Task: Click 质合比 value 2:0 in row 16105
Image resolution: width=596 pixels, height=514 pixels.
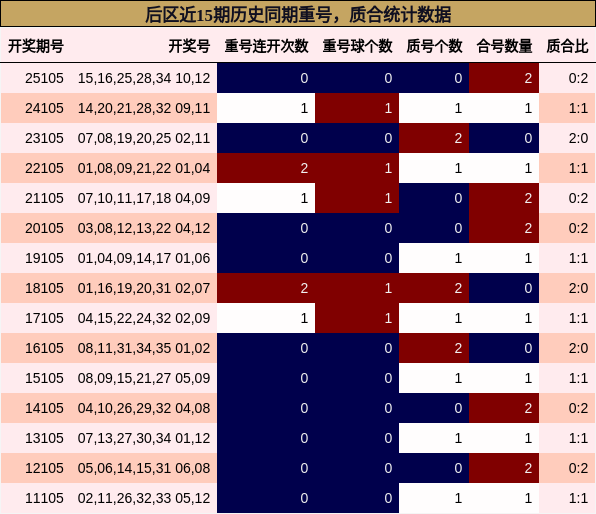Action: point(578,348)
